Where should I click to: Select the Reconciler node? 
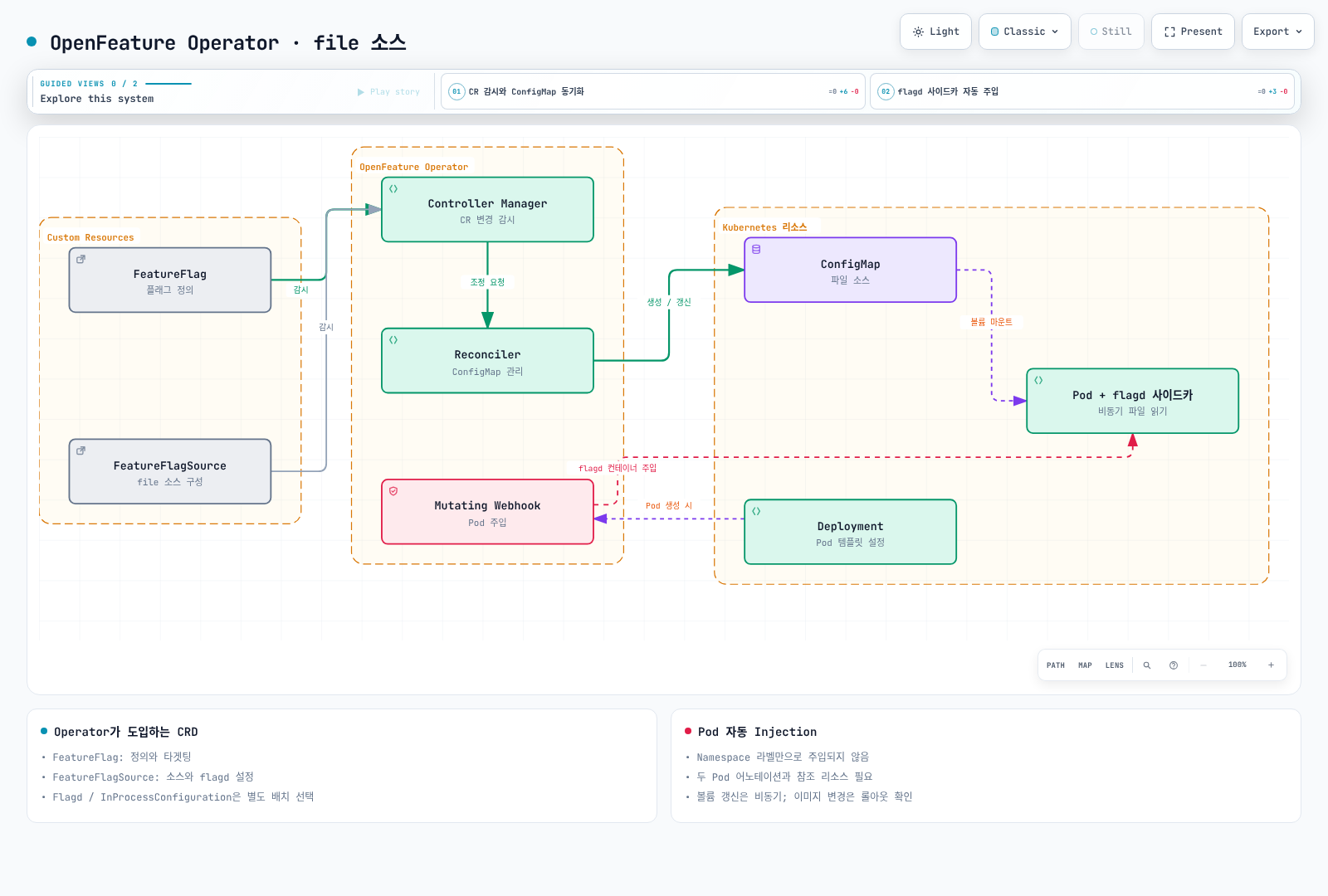pos(487,361)
